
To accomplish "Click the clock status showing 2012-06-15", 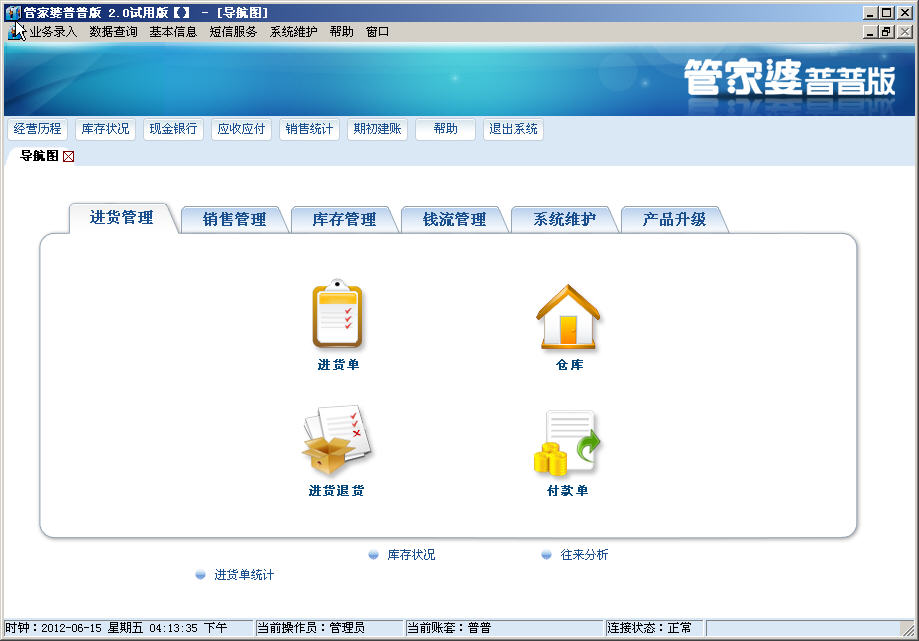I will 128,628.
